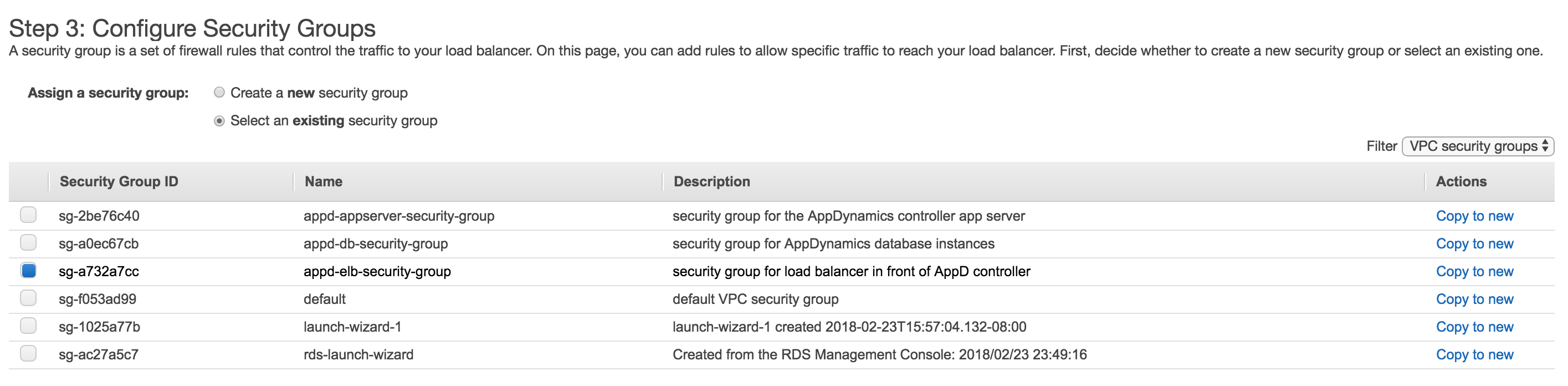This screenshot has width=1568, height=386.
Task: Select 'Create a new security group' radio button
Action: coord(219,93)
